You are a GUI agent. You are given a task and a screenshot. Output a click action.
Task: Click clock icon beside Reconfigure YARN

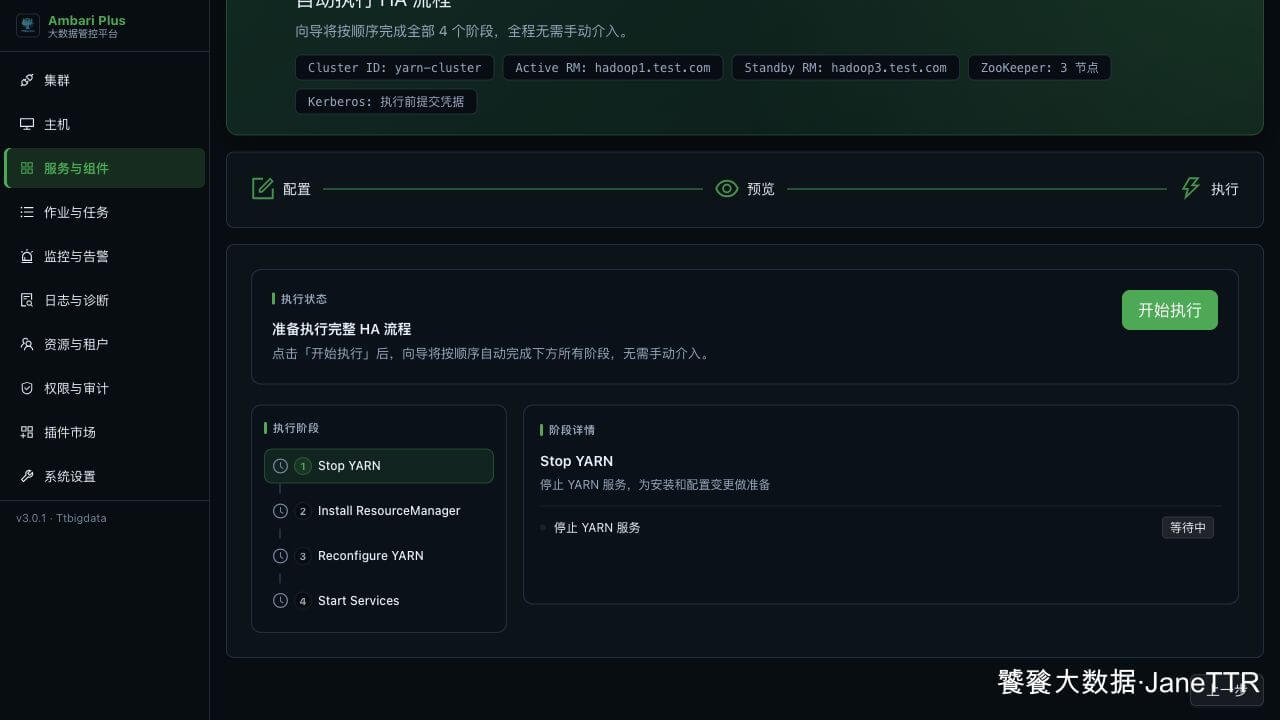click(280, 556)
